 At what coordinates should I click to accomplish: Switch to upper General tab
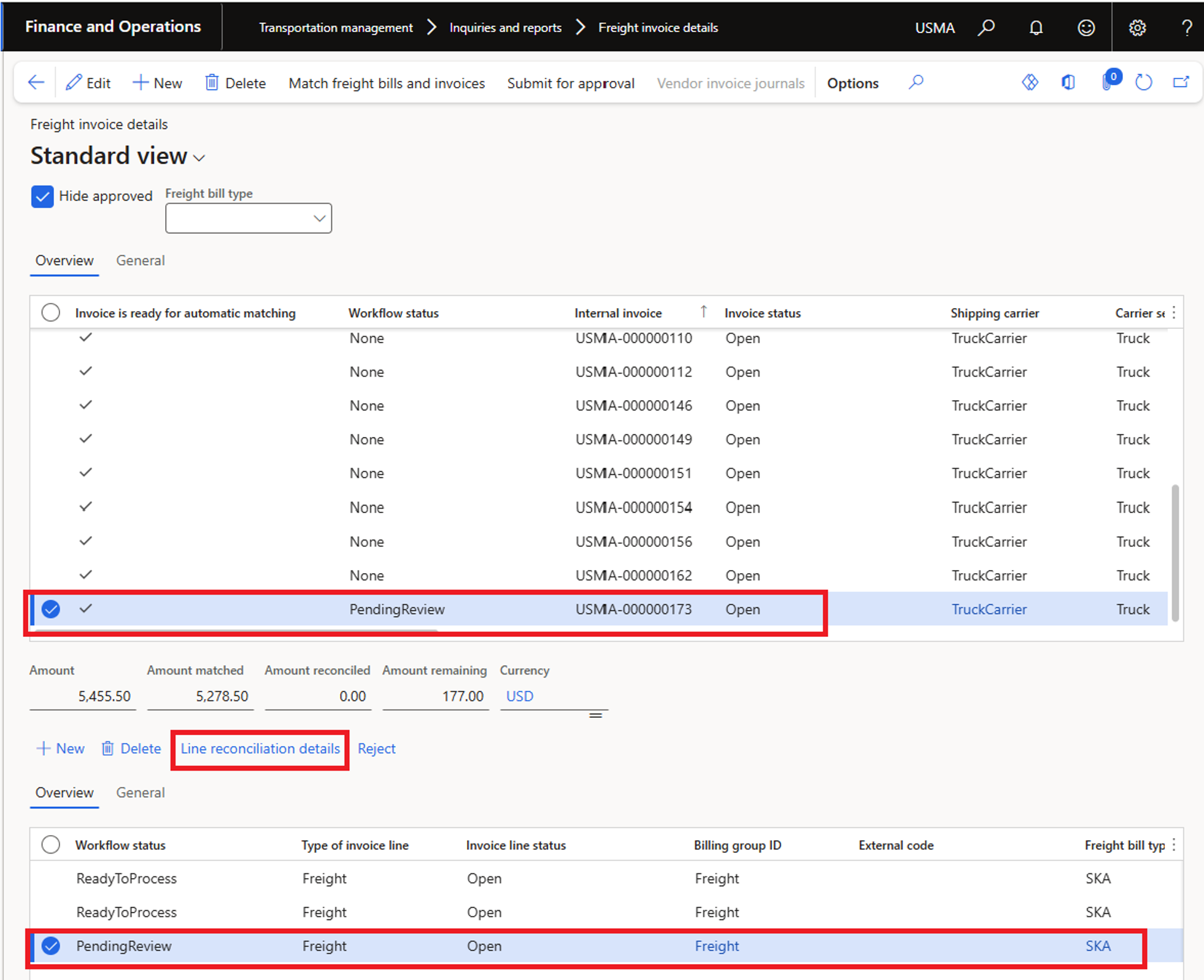[x=141, y=260]
